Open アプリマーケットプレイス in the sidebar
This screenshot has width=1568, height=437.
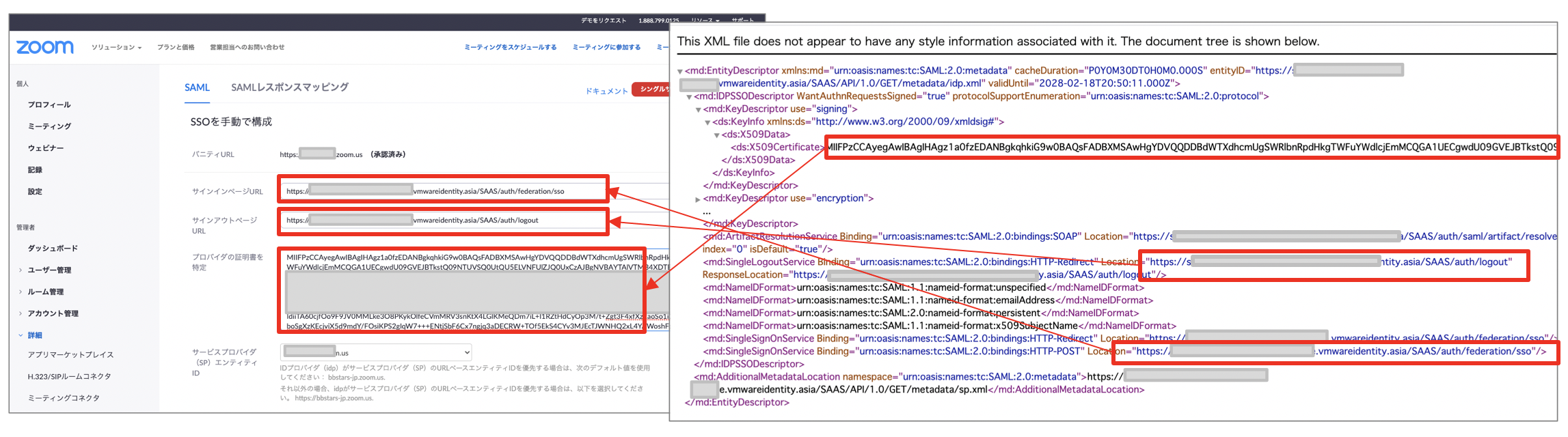[70, 355]
